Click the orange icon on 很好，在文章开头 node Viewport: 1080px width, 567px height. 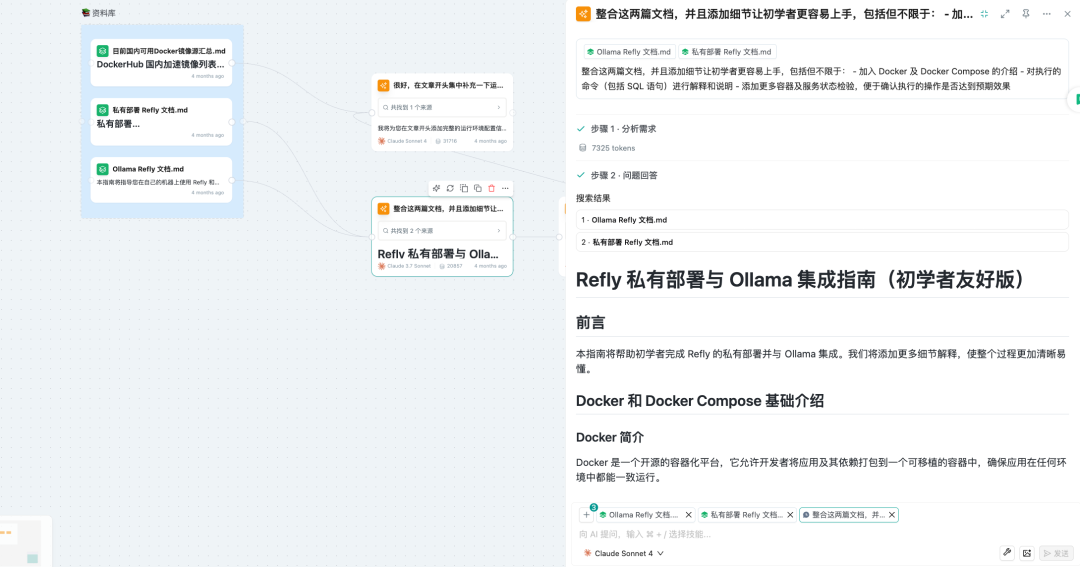point(383,85)
